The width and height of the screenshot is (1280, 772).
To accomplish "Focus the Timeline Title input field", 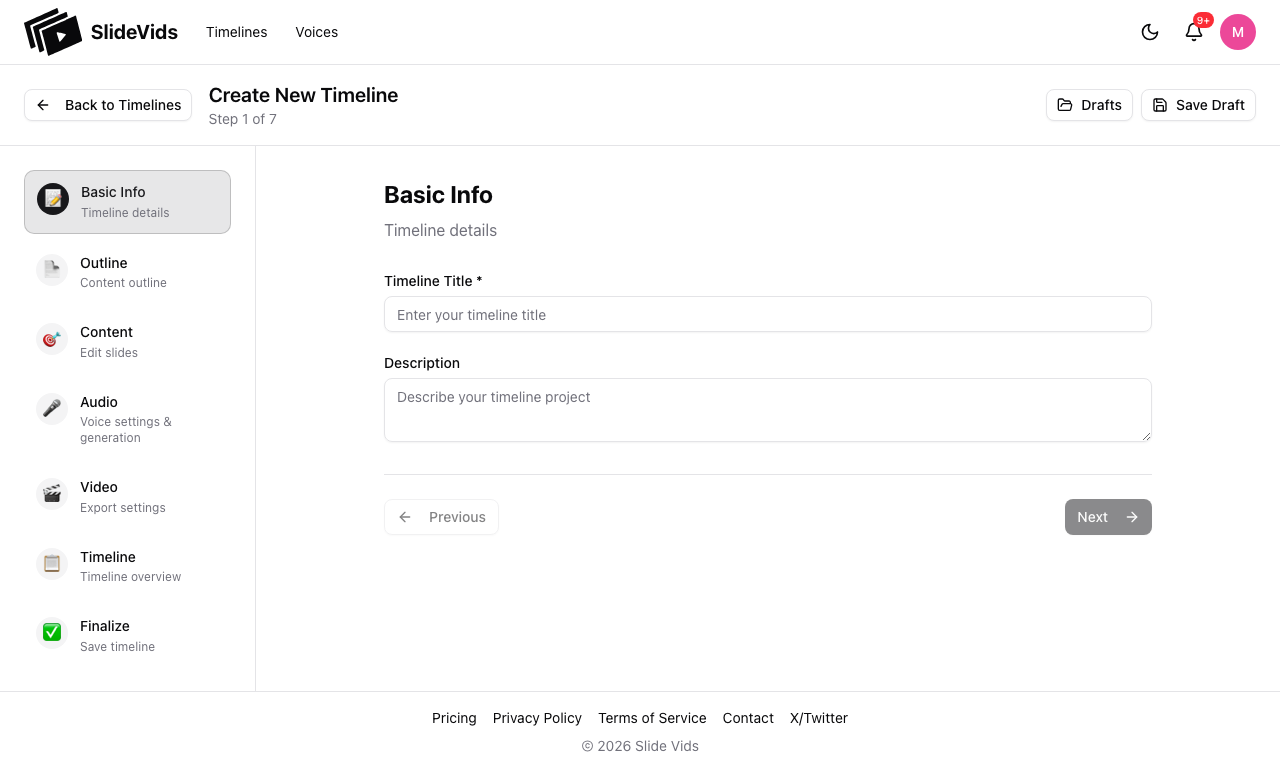I will tap(767, 314).
